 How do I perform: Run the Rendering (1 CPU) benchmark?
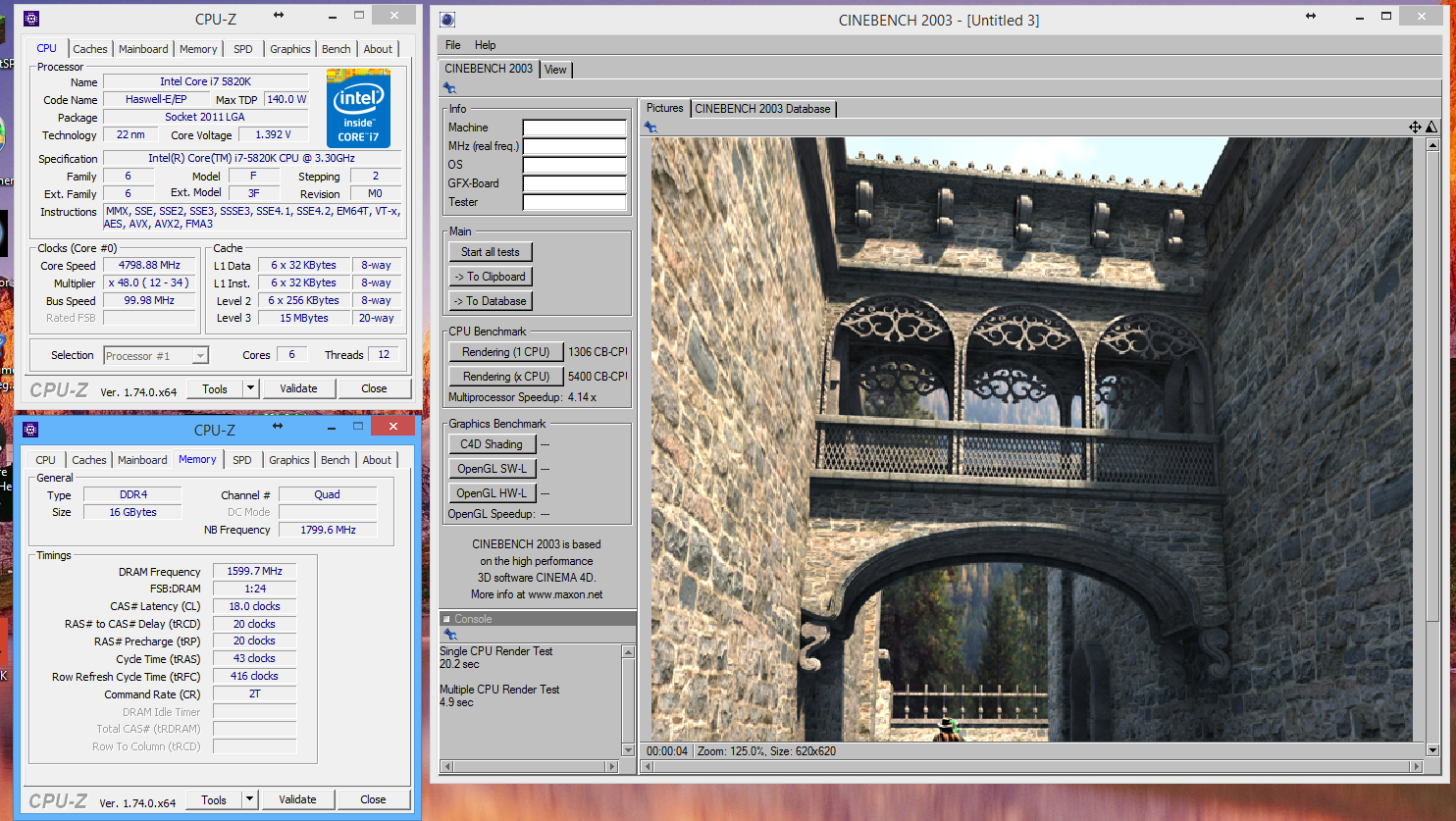pos(506,352)
